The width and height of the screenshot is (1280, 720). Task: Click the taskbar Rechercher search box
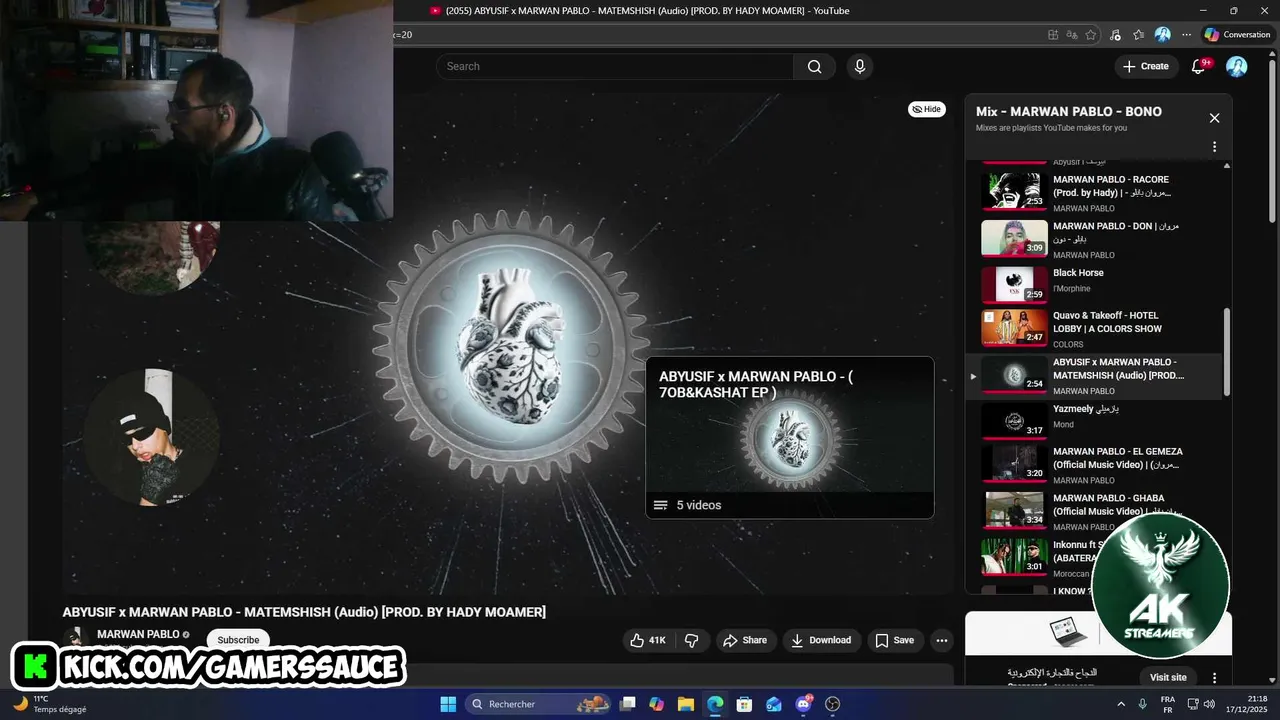539,704
